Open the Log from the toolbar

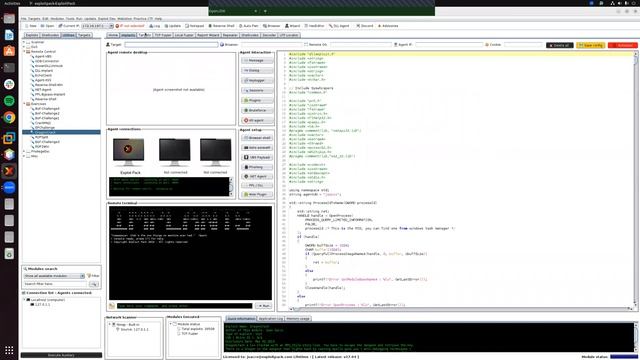(154, 26)
